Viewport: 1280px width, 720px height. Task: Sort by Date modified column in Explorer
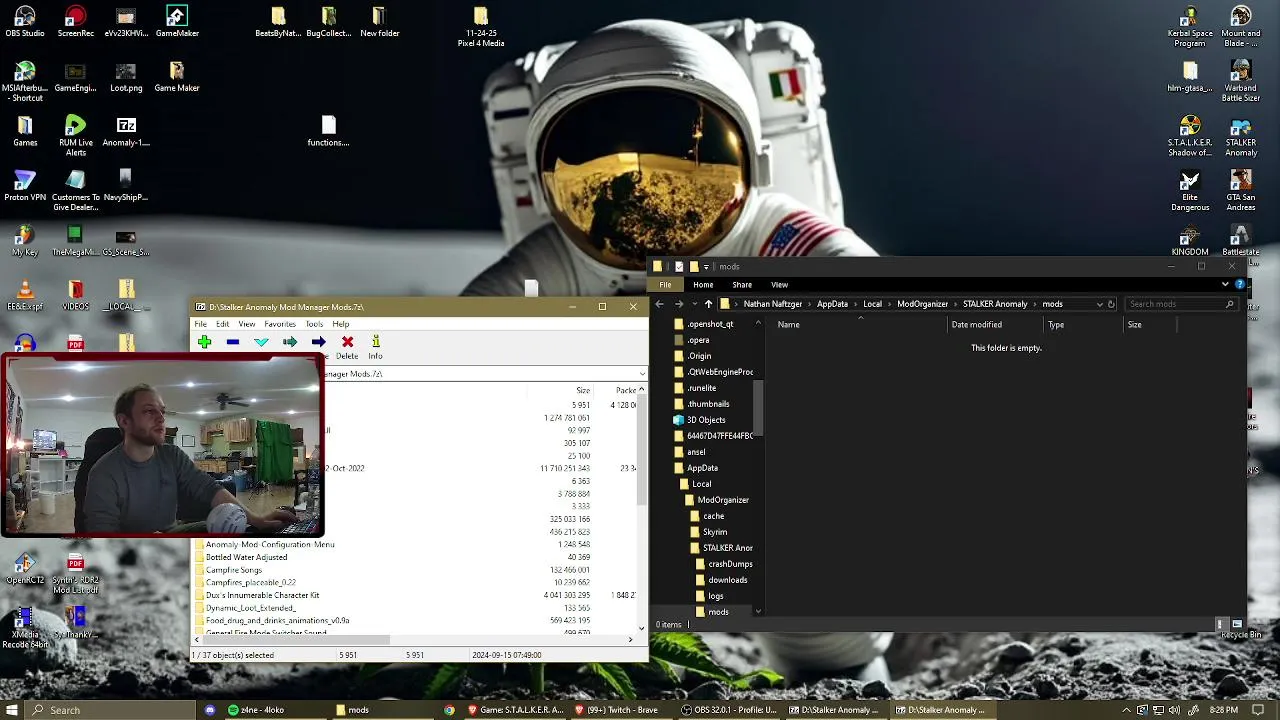click(994, 325)
